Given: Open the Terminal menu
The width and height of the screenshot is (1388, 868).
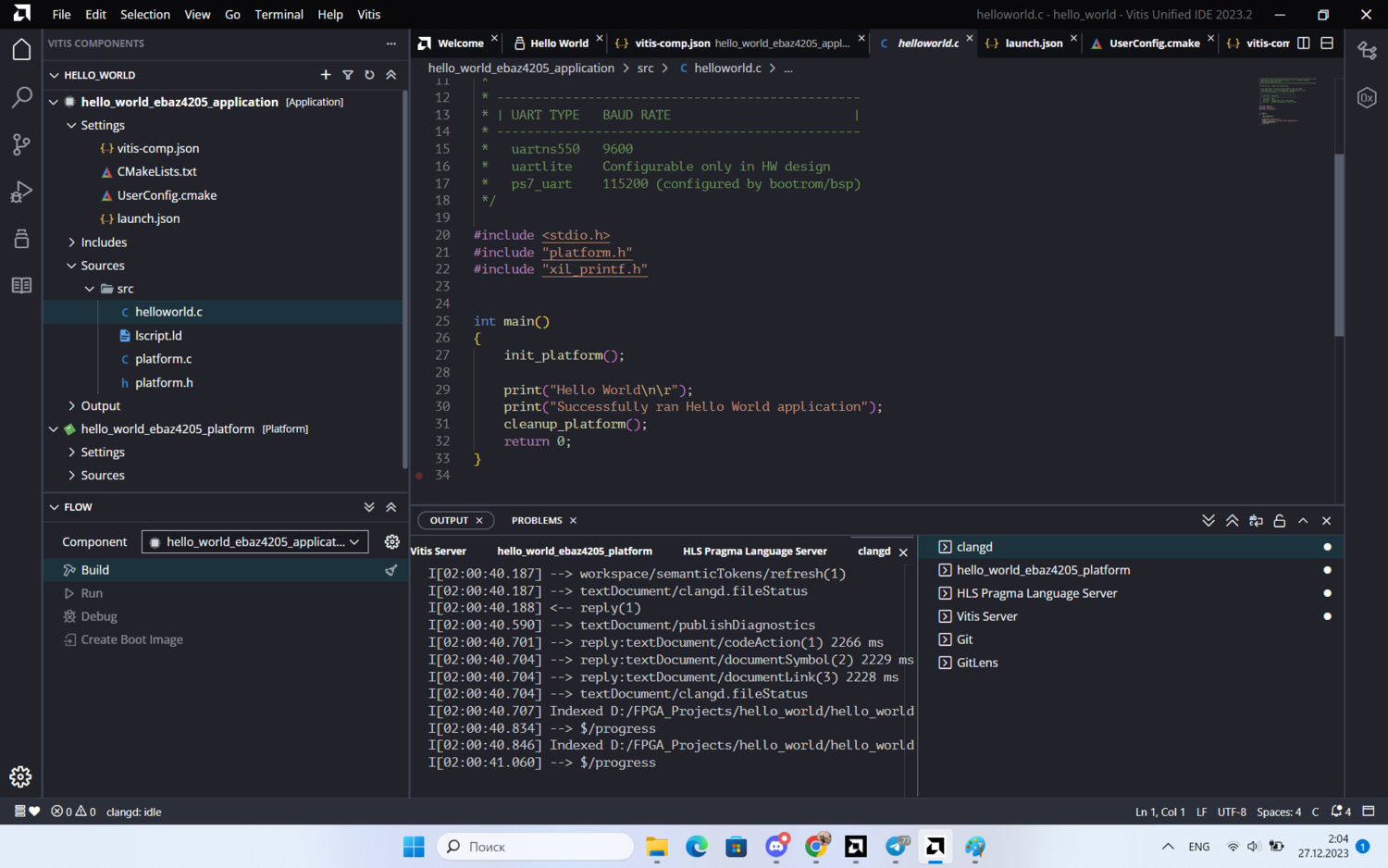Looking at the screenshot, I should click(x=279, y=14).
